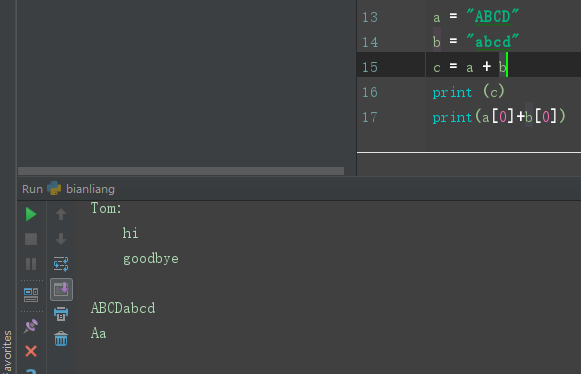
Task: Click line number 16 in gutter
Action: 370,92
